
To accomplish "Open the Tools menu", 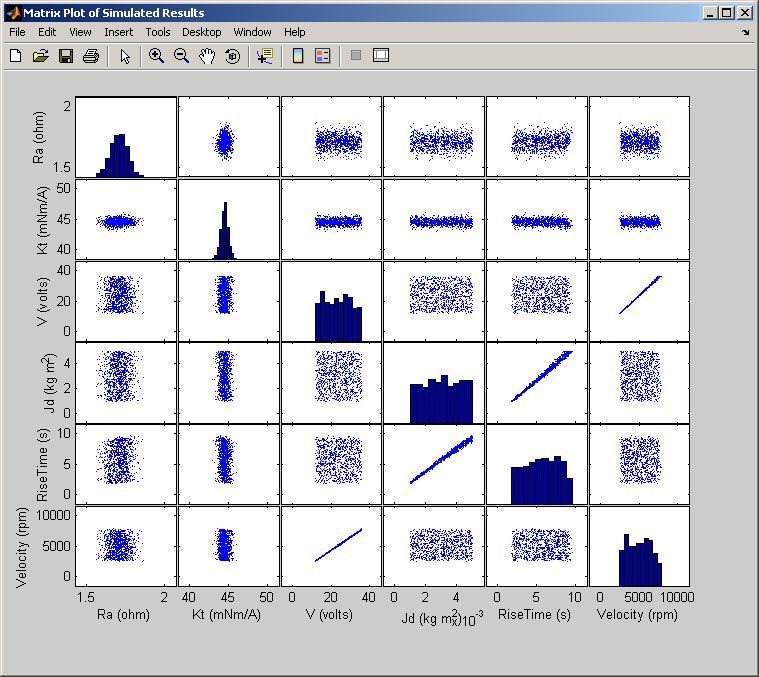I will [x=157, y=32].
